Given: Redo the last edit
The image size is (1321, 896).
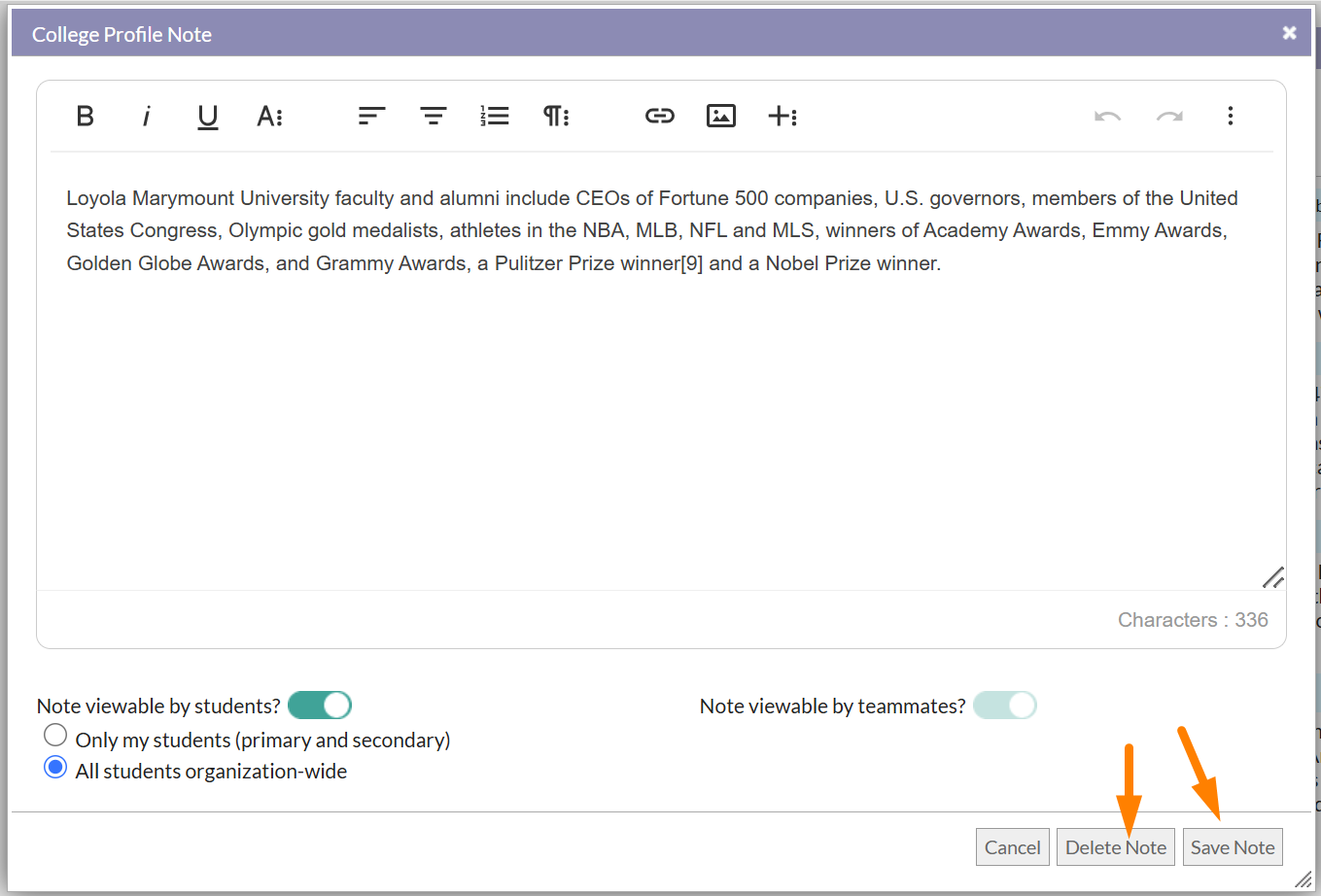Looking at the screenshot, I should pyautogui.click(x=1169, y=117).
